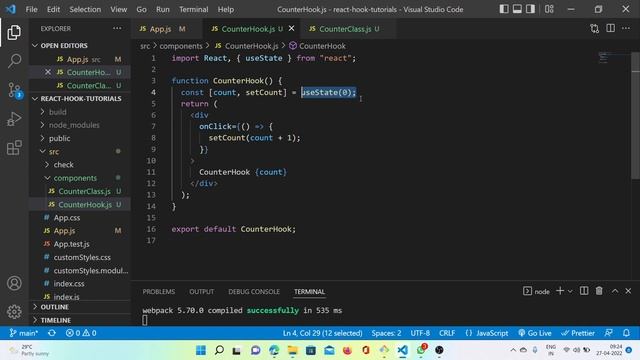This screenshot has width=640, height=360.
Task: Kill terminal with trash icon
Action: [599, 291]
